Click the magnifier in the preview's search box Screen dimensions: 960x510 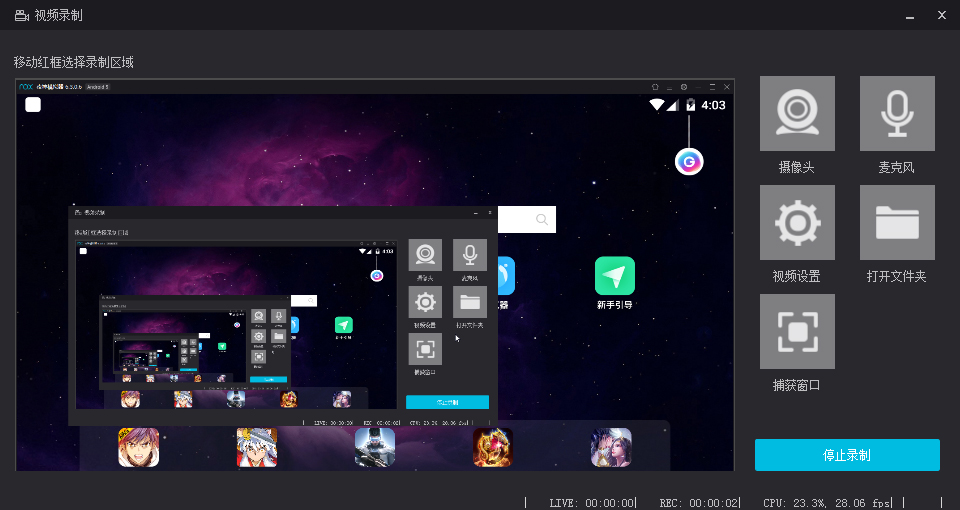tap(542, 220)
